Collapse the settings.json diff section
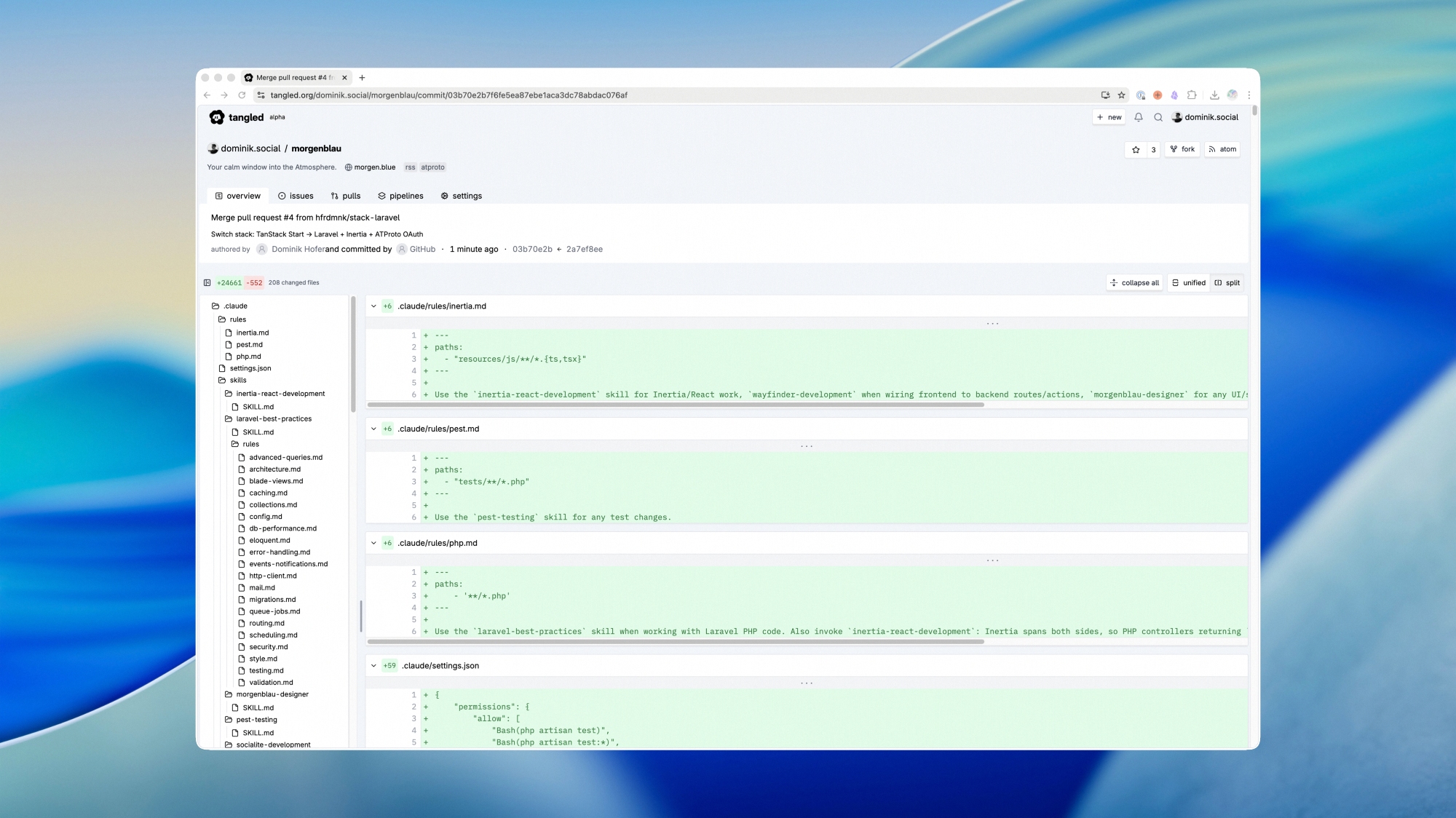 coord(374,666)
